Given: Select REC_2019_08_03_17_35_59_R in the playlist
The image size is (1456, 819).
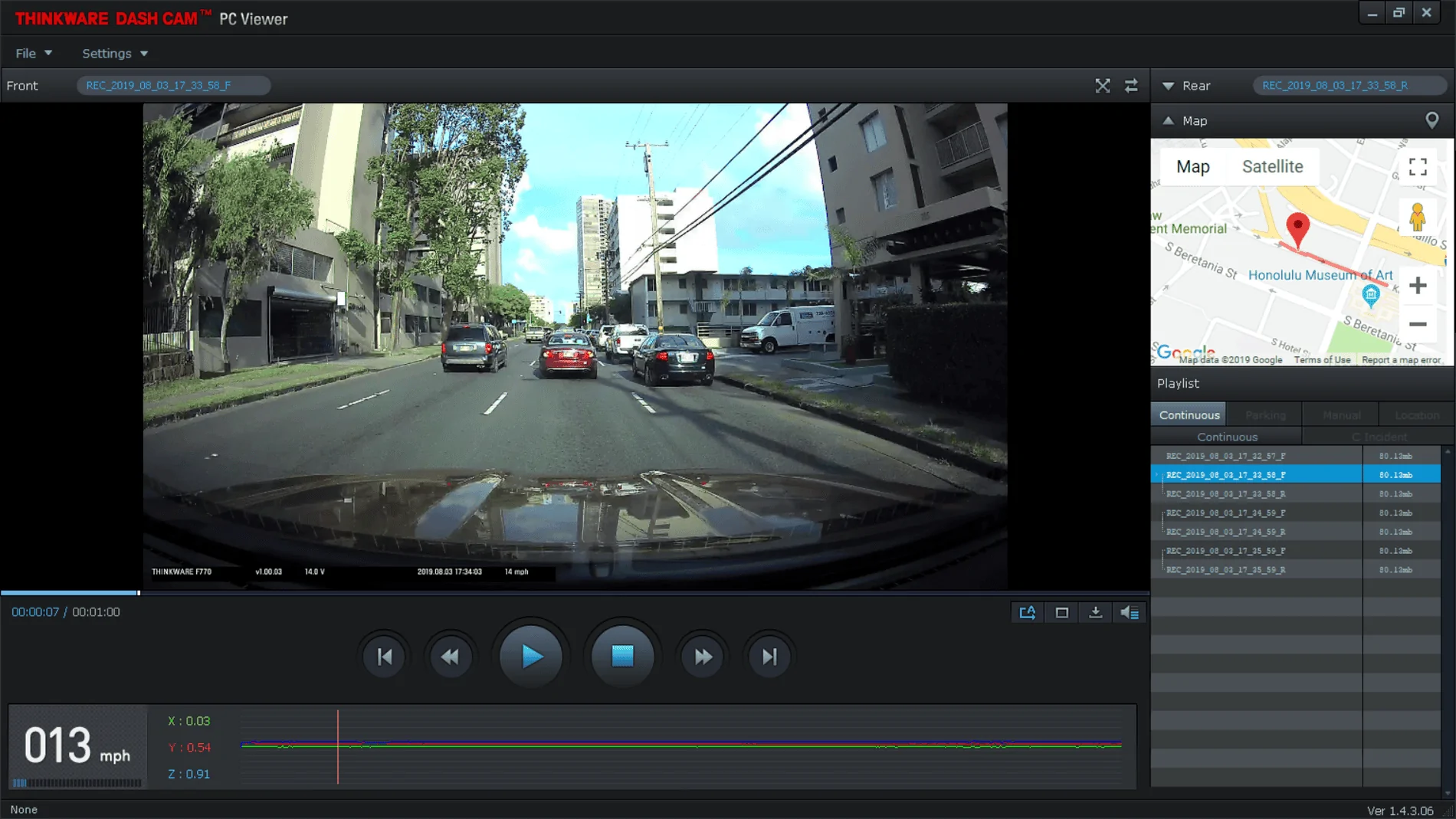Looking at the screenshot, I should coord(1257,570).
